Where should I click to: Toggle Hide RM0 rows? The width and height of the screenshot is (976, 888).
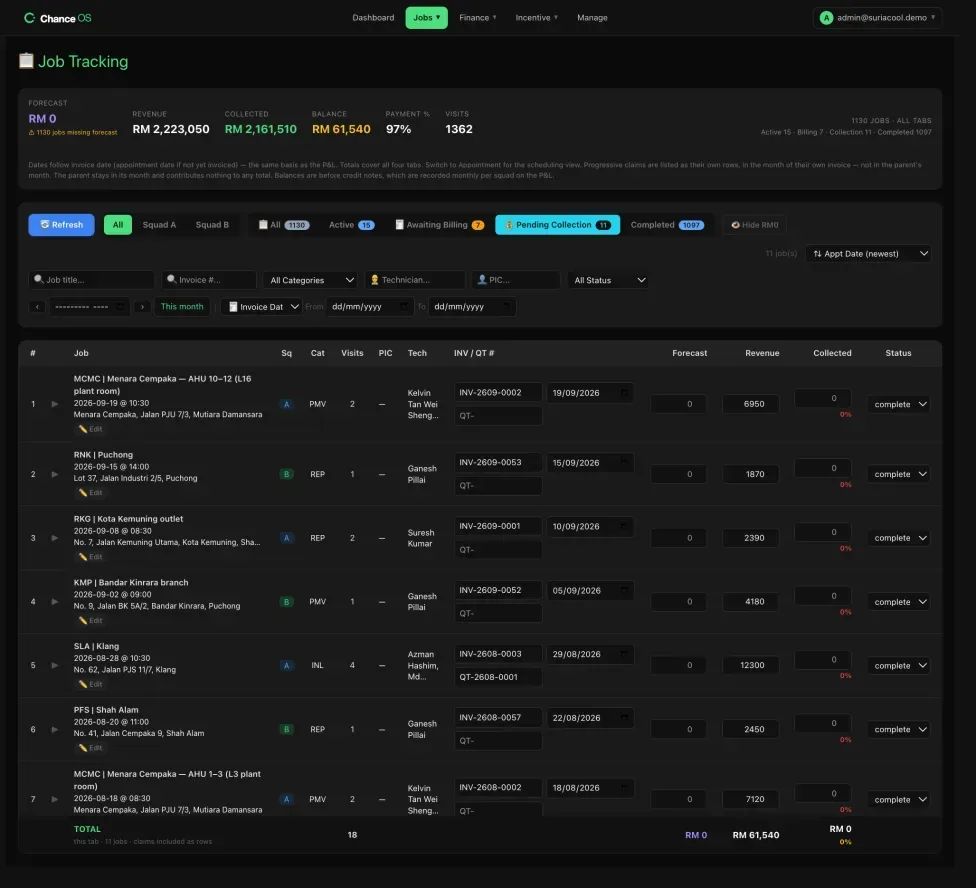(x=754, y=225)
